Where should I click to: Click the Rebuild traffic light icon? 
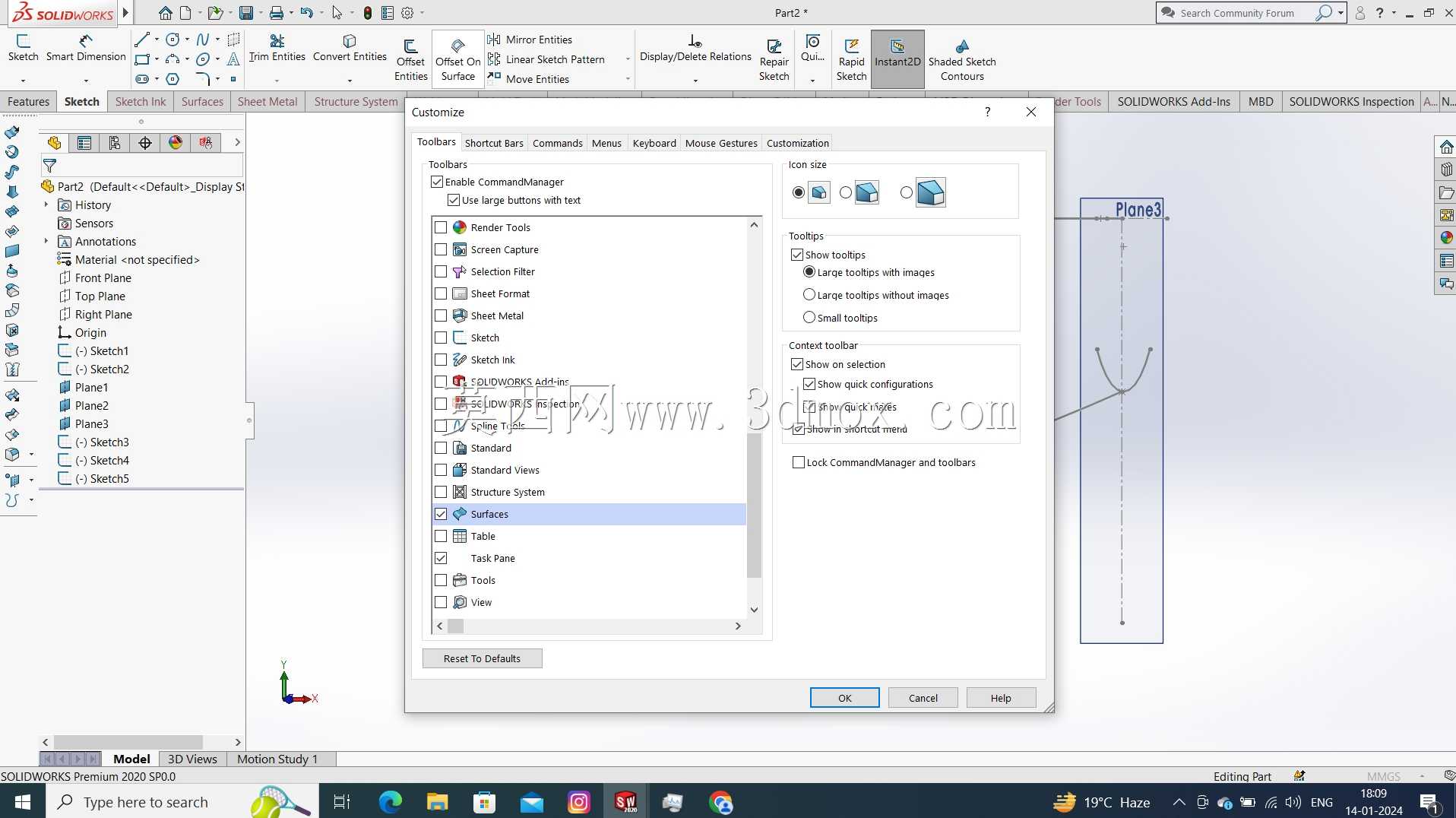pos(368,13)
